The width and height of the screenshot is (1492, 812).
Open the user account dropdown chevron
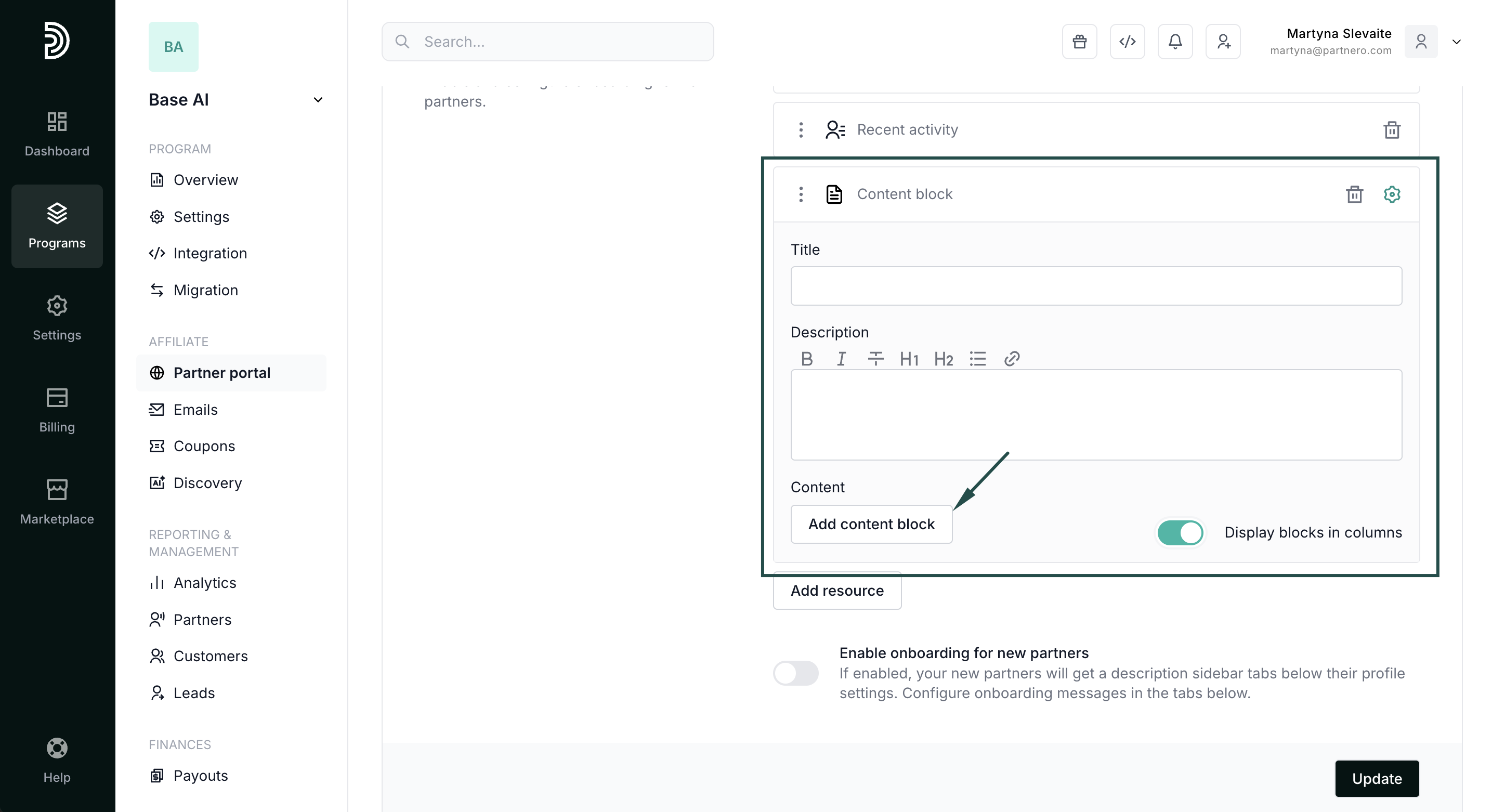[x=1456, y=42]
